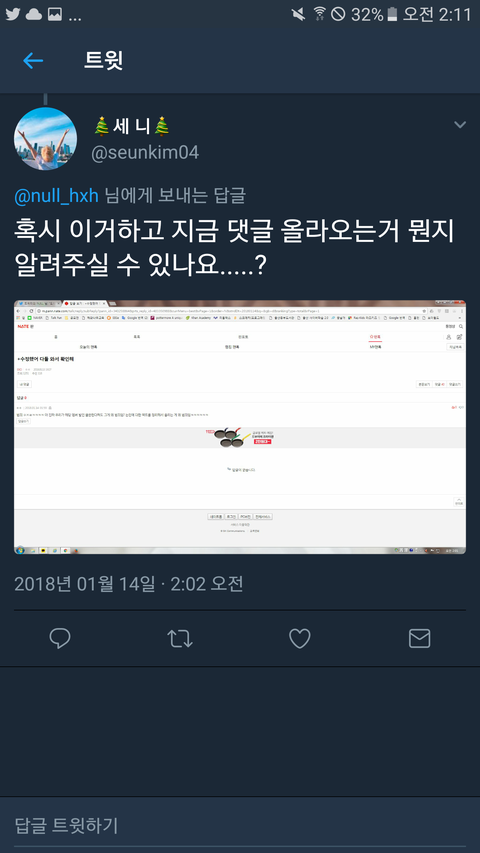Screen dimensions: 480x853
Task: Open the @seunkim04 handle
Action: 145,153
